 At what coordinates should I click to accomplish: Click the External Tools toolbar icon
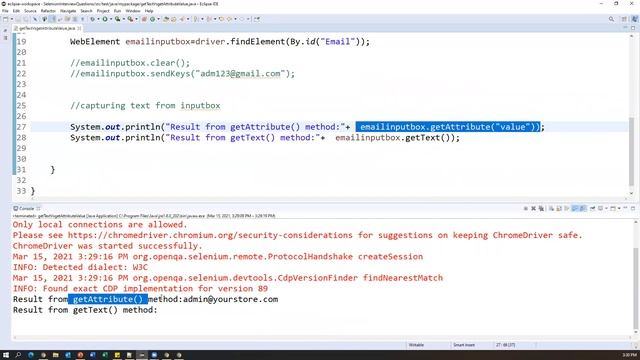(x=130, y=19)
